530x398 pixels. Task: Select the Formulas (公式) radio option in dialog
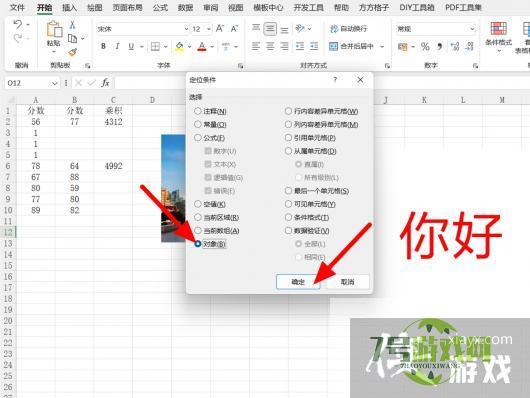click(x=198, y=138)
